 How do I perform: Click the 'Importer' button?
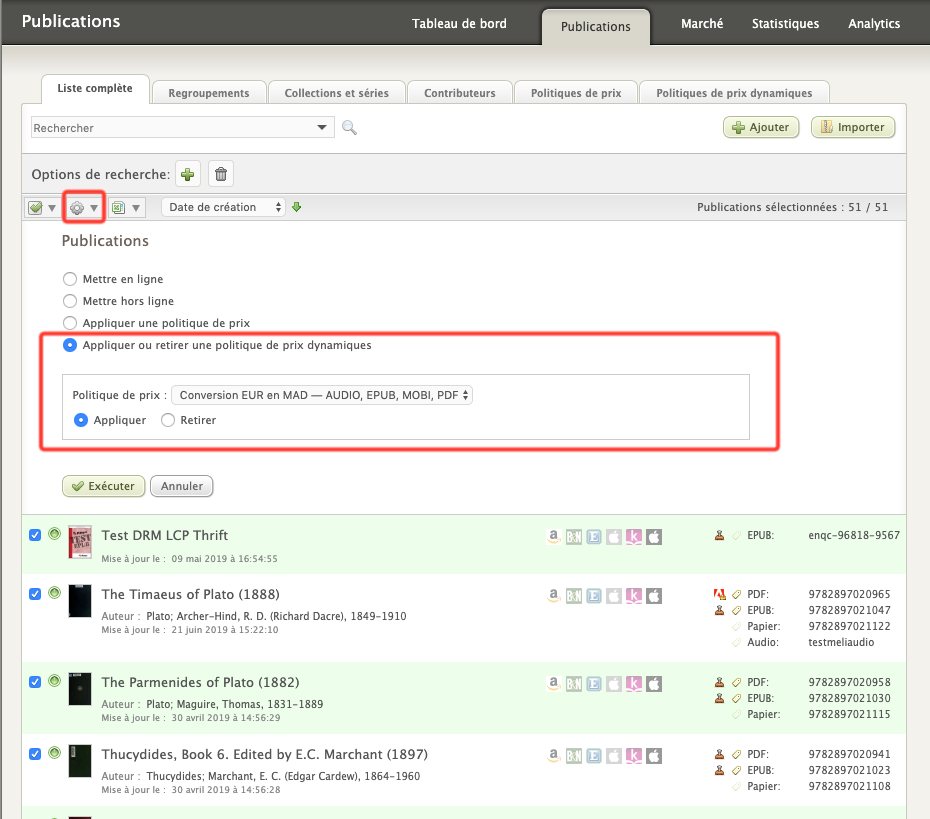tap(852, 127)
